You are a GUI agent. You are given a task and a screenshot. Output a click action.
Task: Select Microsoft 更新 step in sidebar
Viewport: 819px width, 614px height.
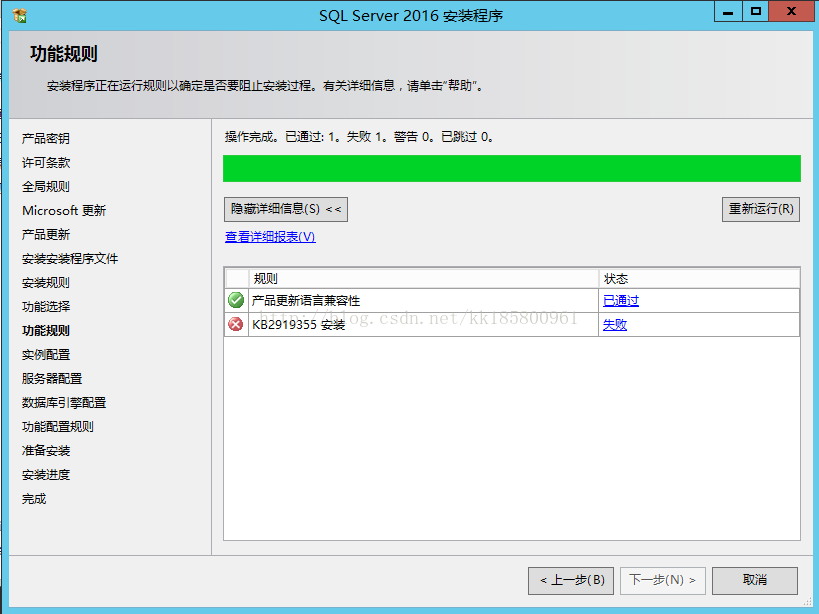tap(64, 210)
